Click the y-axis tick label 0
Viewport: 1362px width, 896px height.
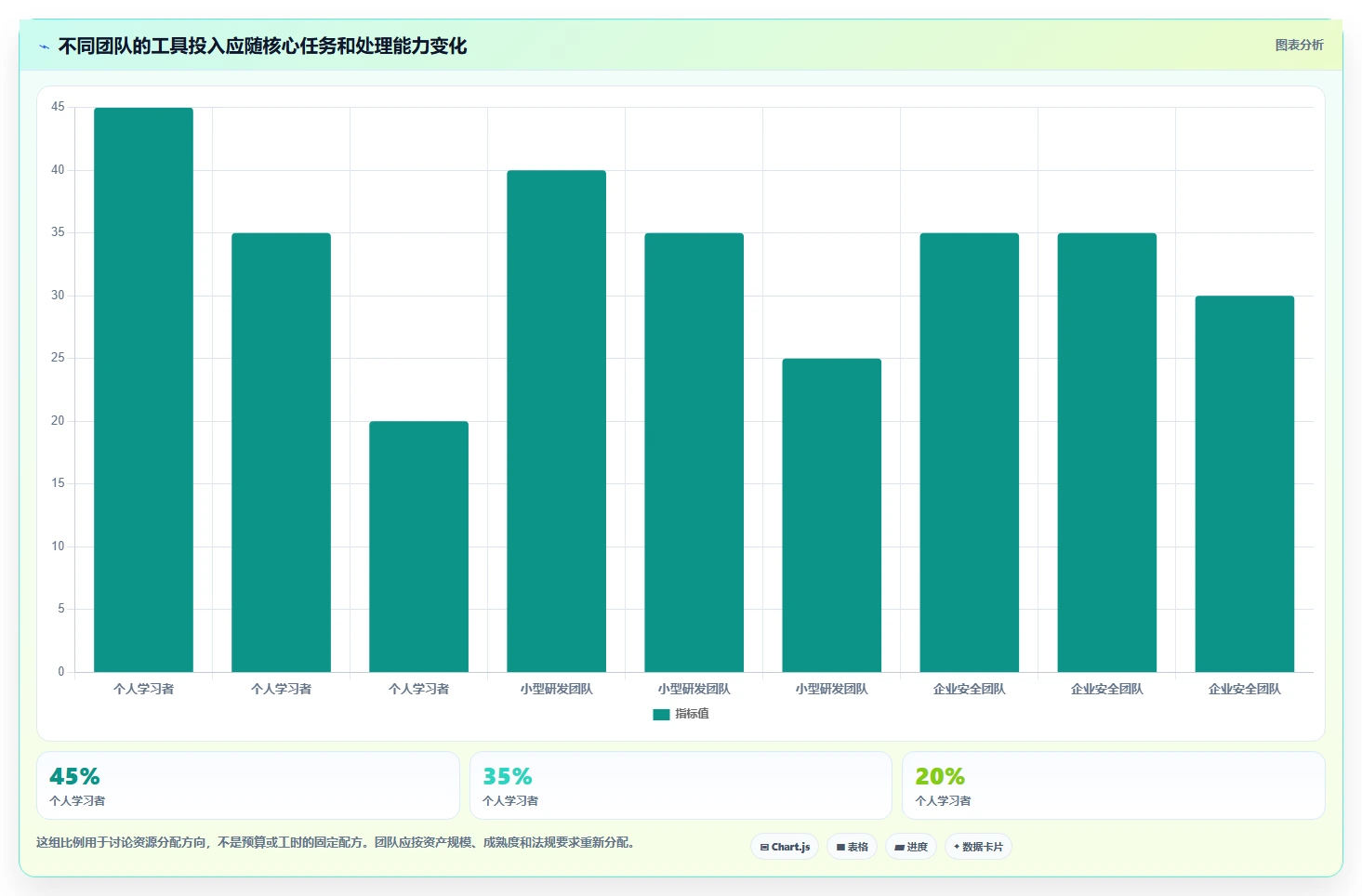61,672
